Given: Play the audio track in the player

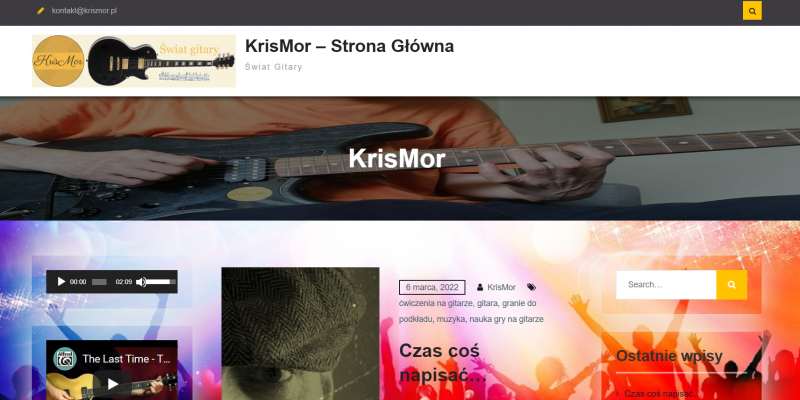Looking at the screenshot, I should click(x=61, y=282).
